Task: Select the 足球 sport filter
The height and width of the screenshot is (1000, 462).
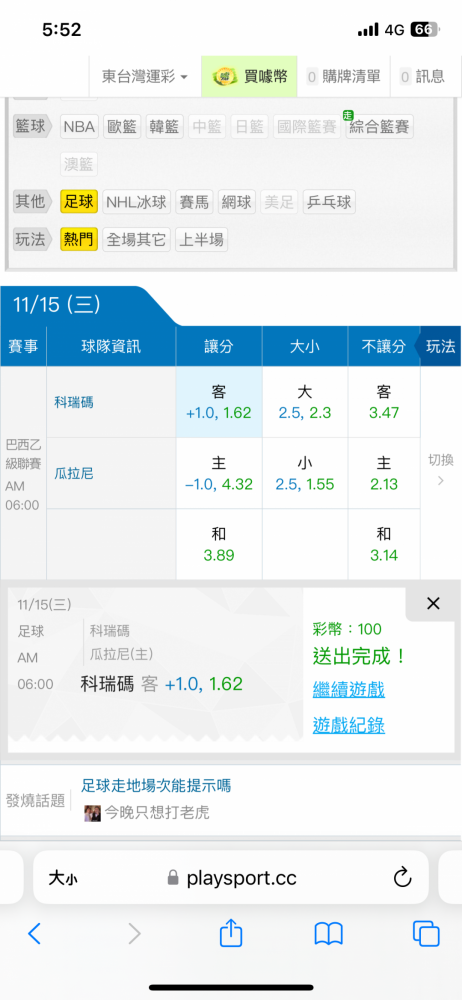Action: point(79,202)
